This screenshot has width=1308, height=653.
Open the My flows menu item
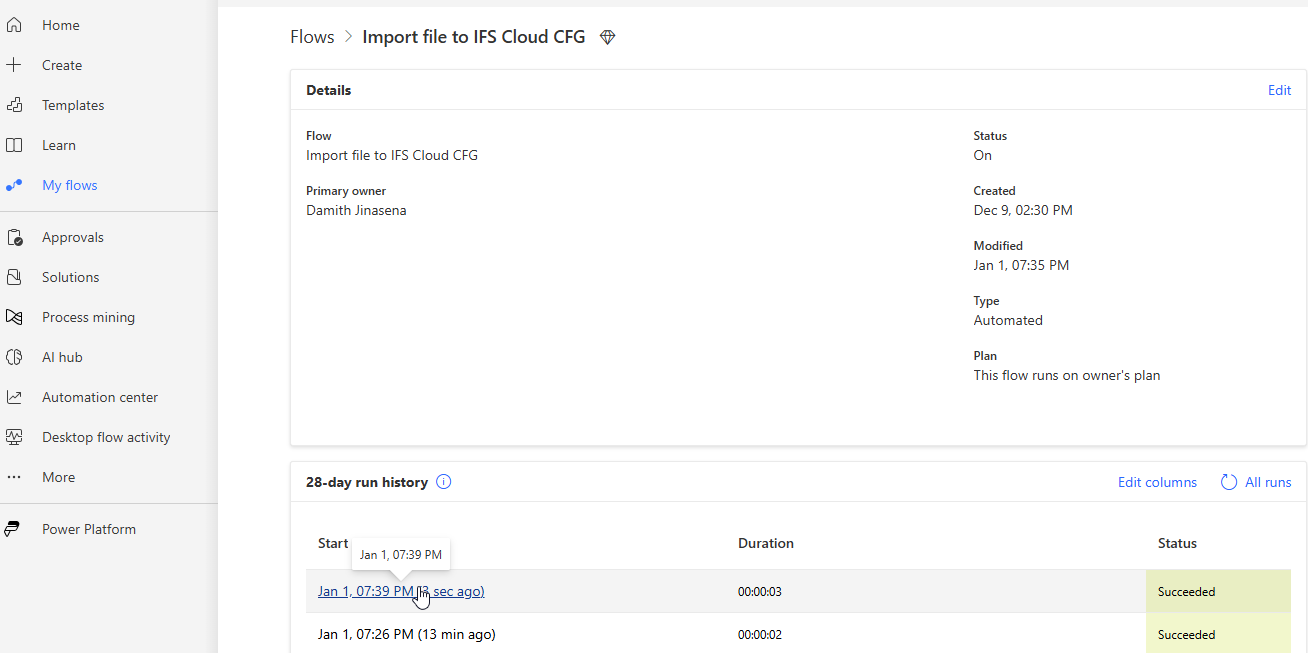click(x=69, y=185)
